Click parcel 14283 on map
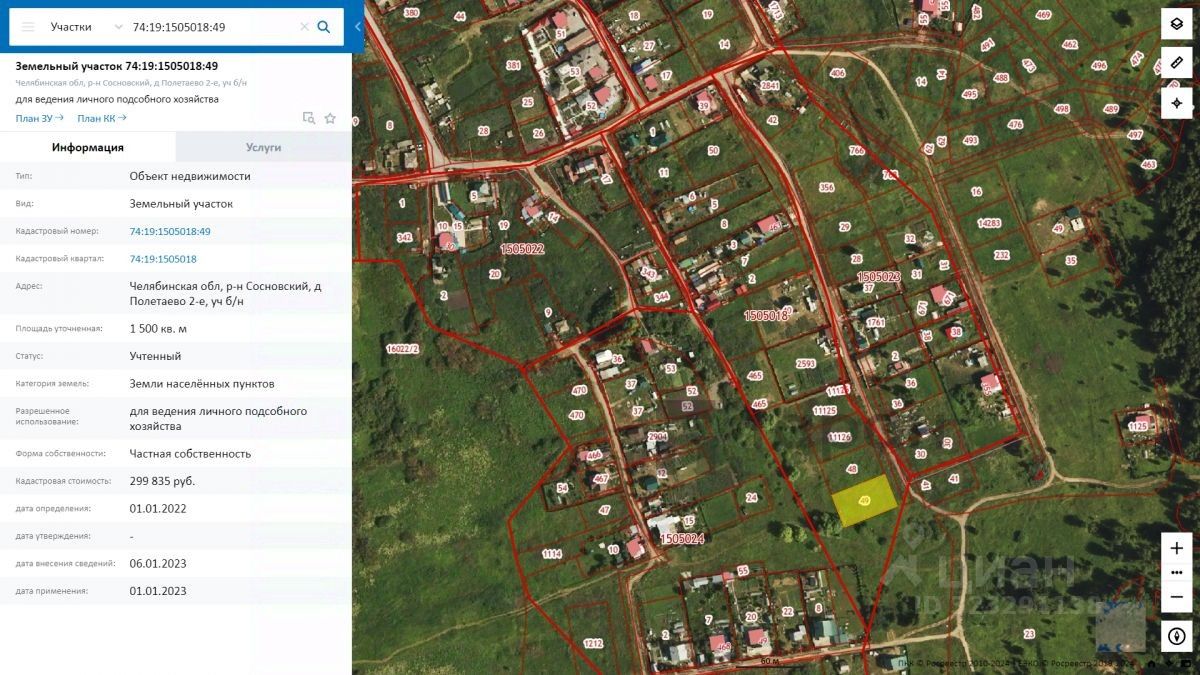Screen dimensions: 1200x675 pyautogui.click(x=989, y=223)
